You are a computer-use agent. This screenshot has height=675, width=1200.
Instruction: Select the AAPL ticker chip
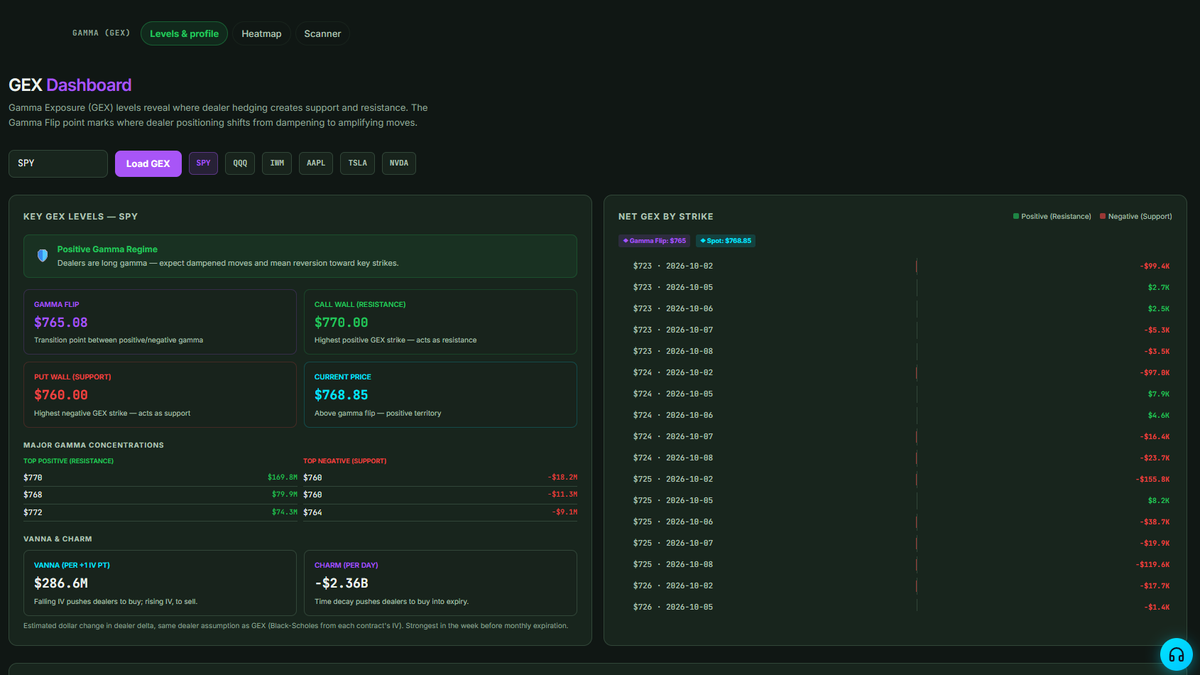pos(316,163)
